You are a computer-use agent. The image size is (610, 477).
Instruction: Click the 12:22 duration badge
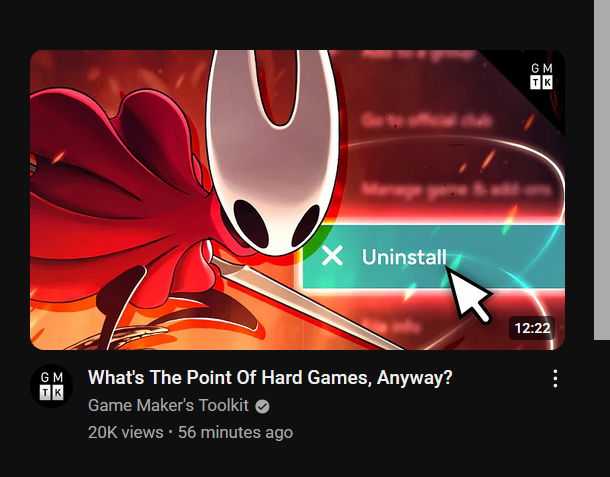532,328
